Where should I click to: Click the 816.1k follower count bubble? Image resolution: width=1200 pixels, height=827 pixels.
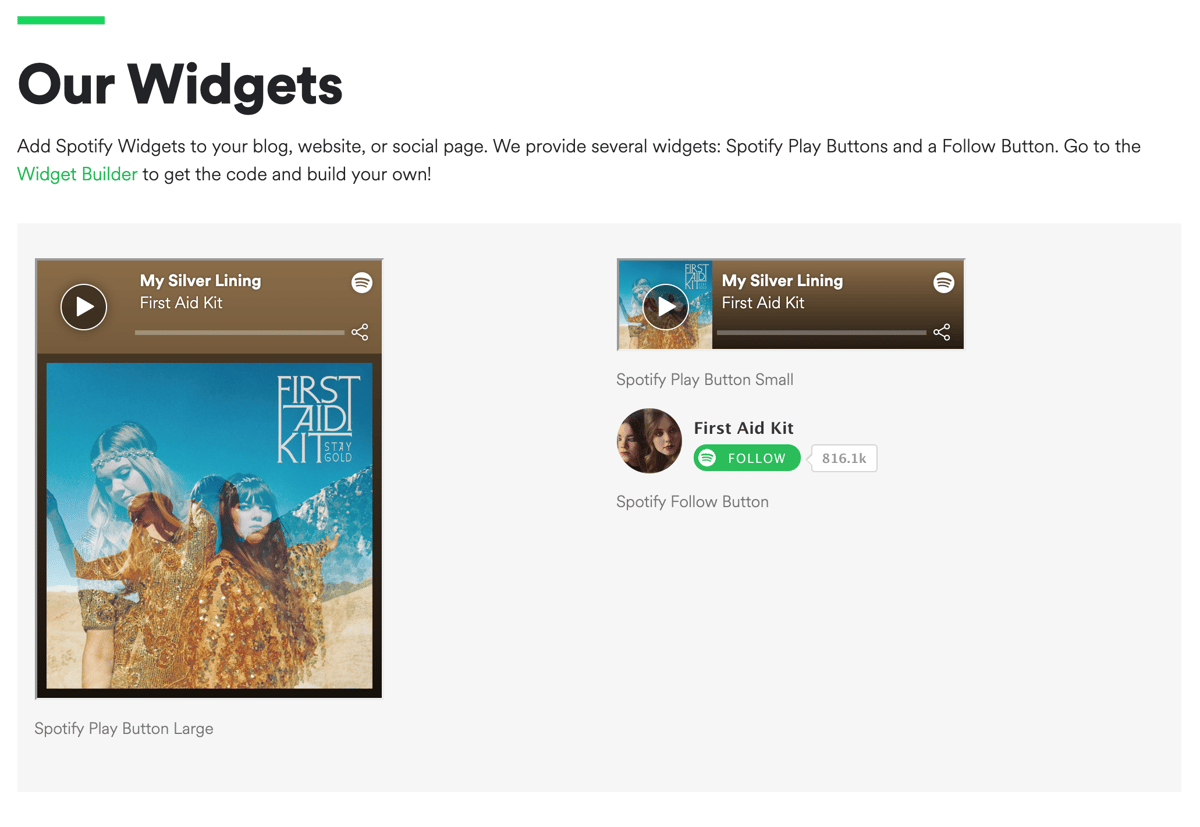(844, 458)
